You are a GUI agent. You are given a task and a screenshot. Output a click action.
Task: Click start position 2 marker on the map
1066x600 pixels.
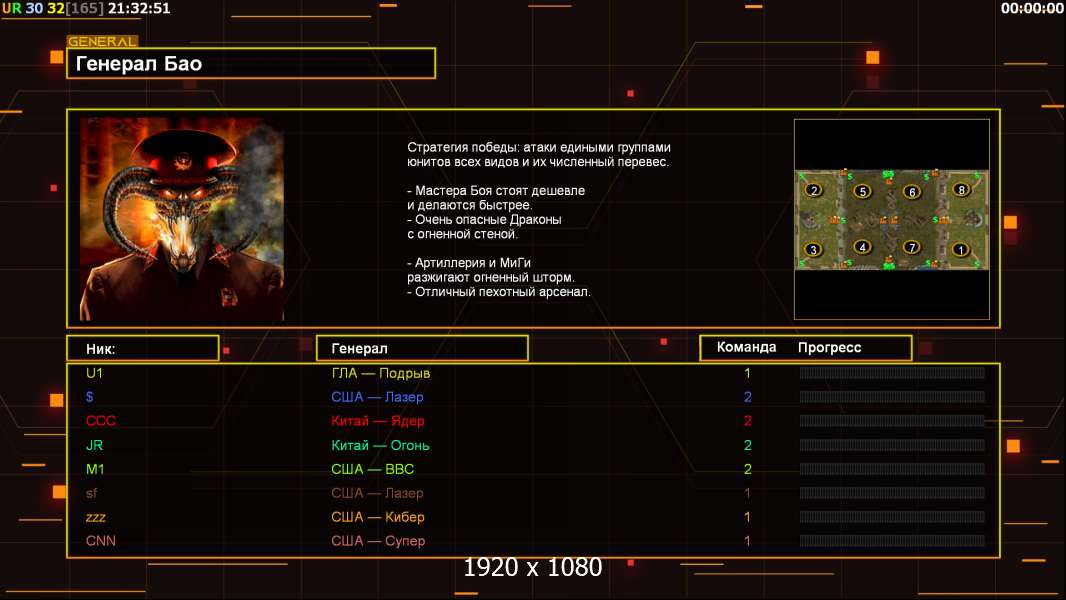[x=814, y=190]
